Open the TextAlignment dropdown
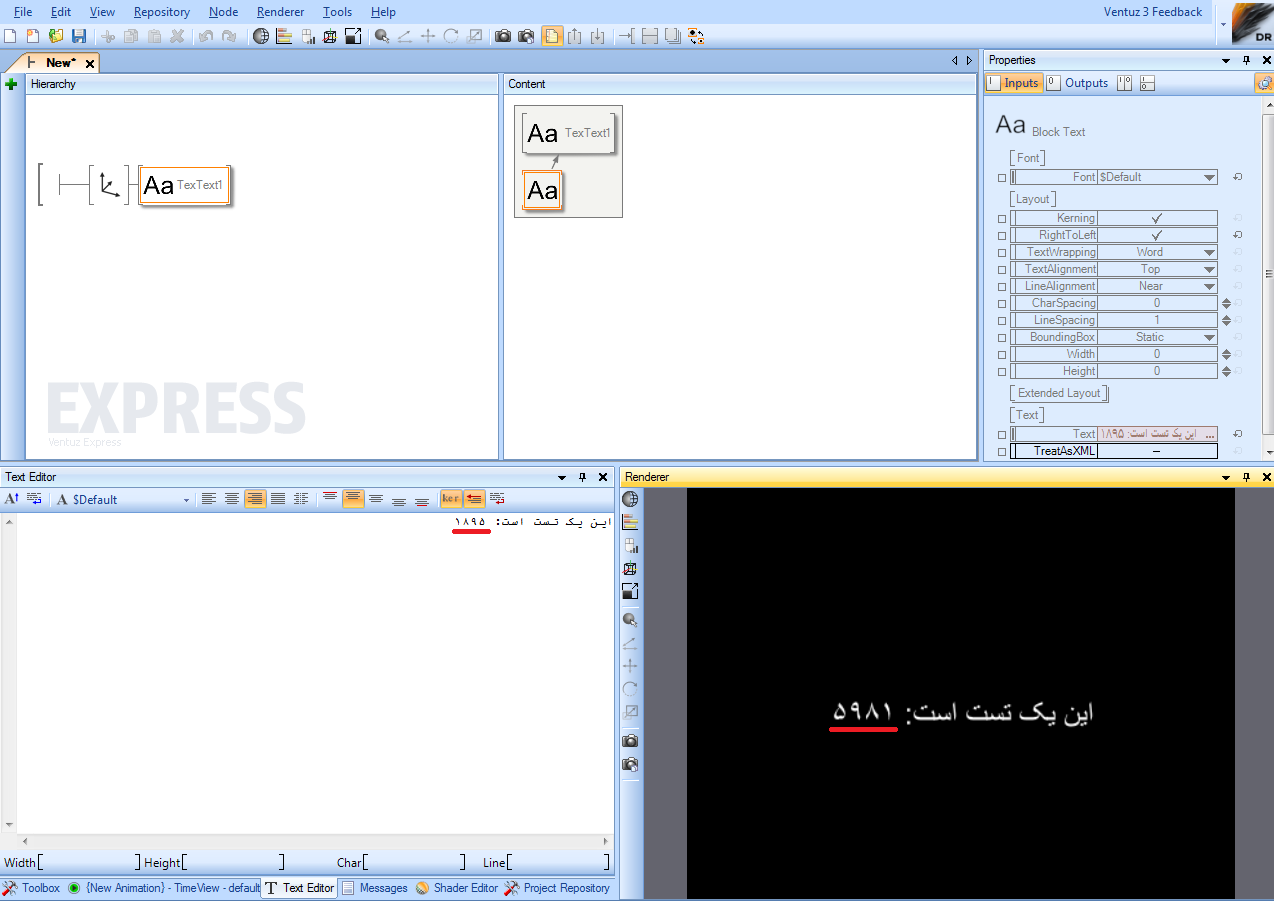 pyautogui.click(x=1209, y=269)
